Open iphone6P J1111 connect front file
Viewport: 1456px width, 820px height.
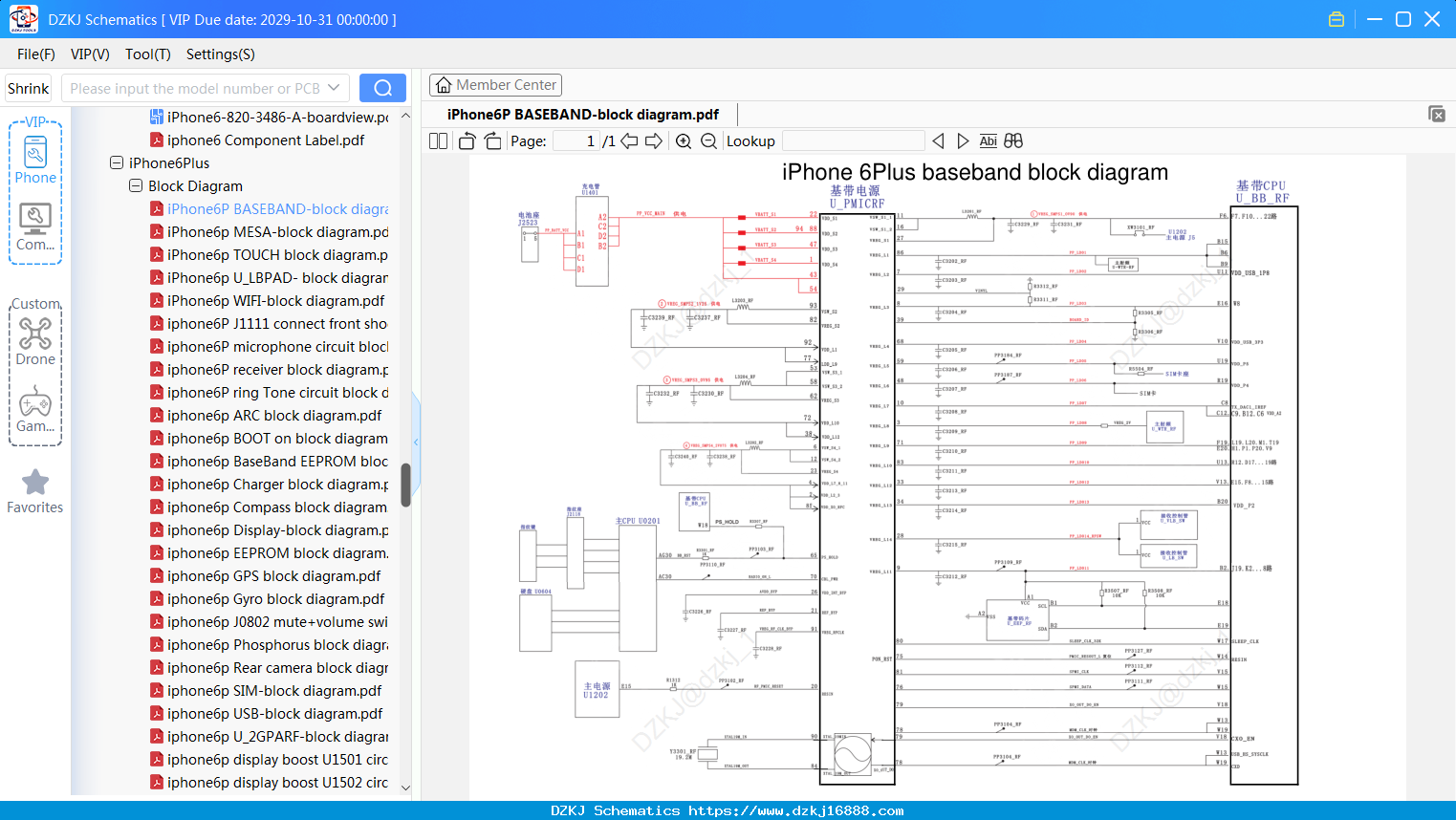277,323
